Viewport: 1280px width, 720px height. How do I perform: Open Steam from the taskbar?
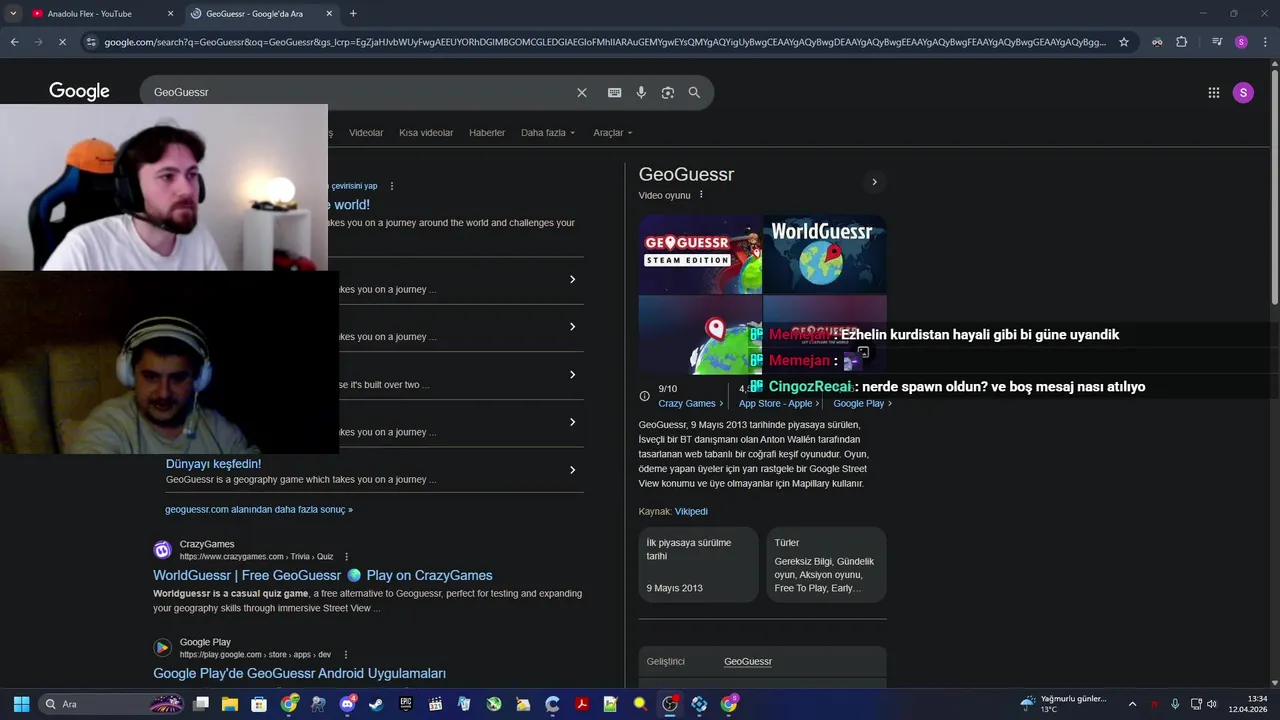pyautogui.click(x=376, y=704)
